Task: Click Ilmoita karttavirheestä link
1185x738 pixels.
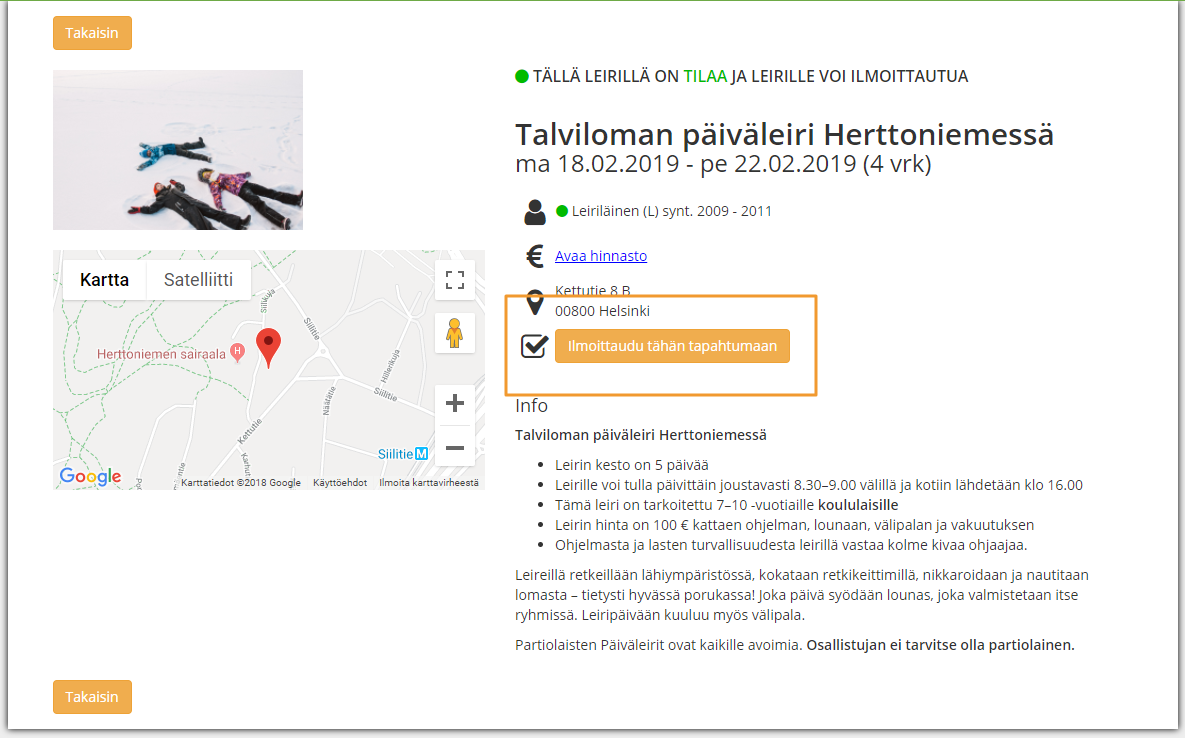Action: tap(429, 483)
